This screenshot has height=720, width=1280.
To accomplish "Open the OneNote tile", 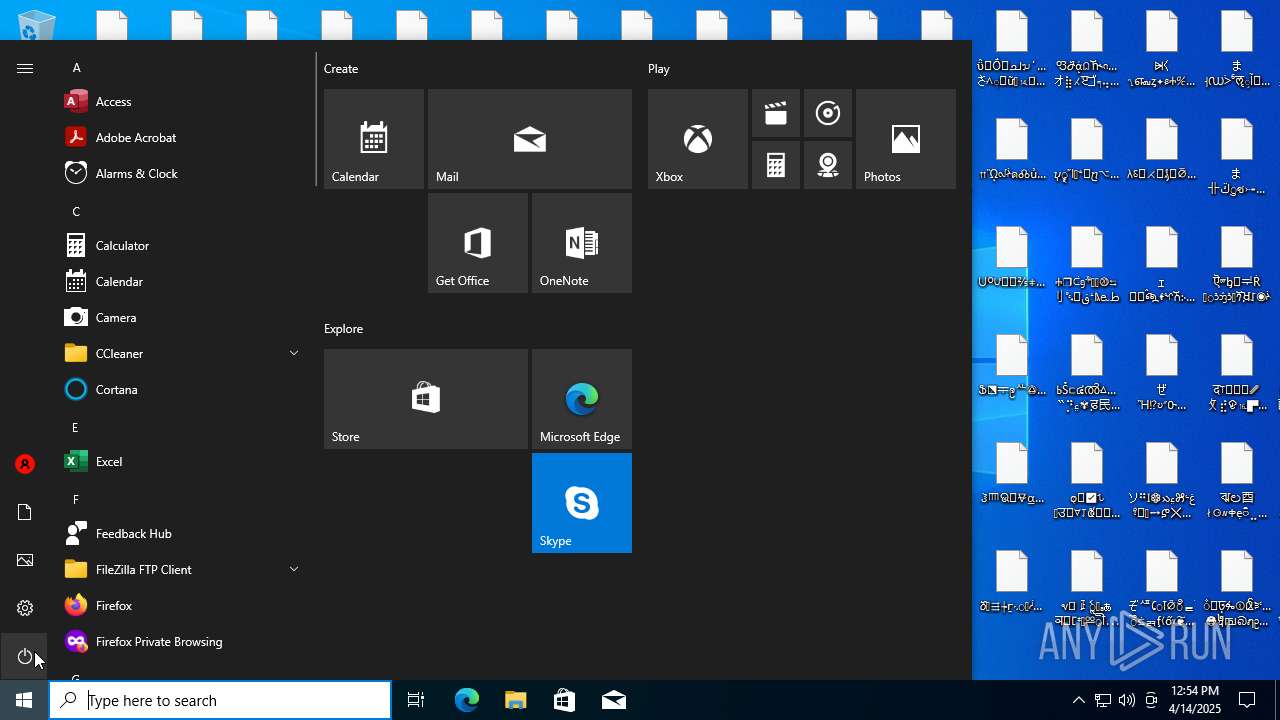I will pyautogui.click(x=582, y=243).
